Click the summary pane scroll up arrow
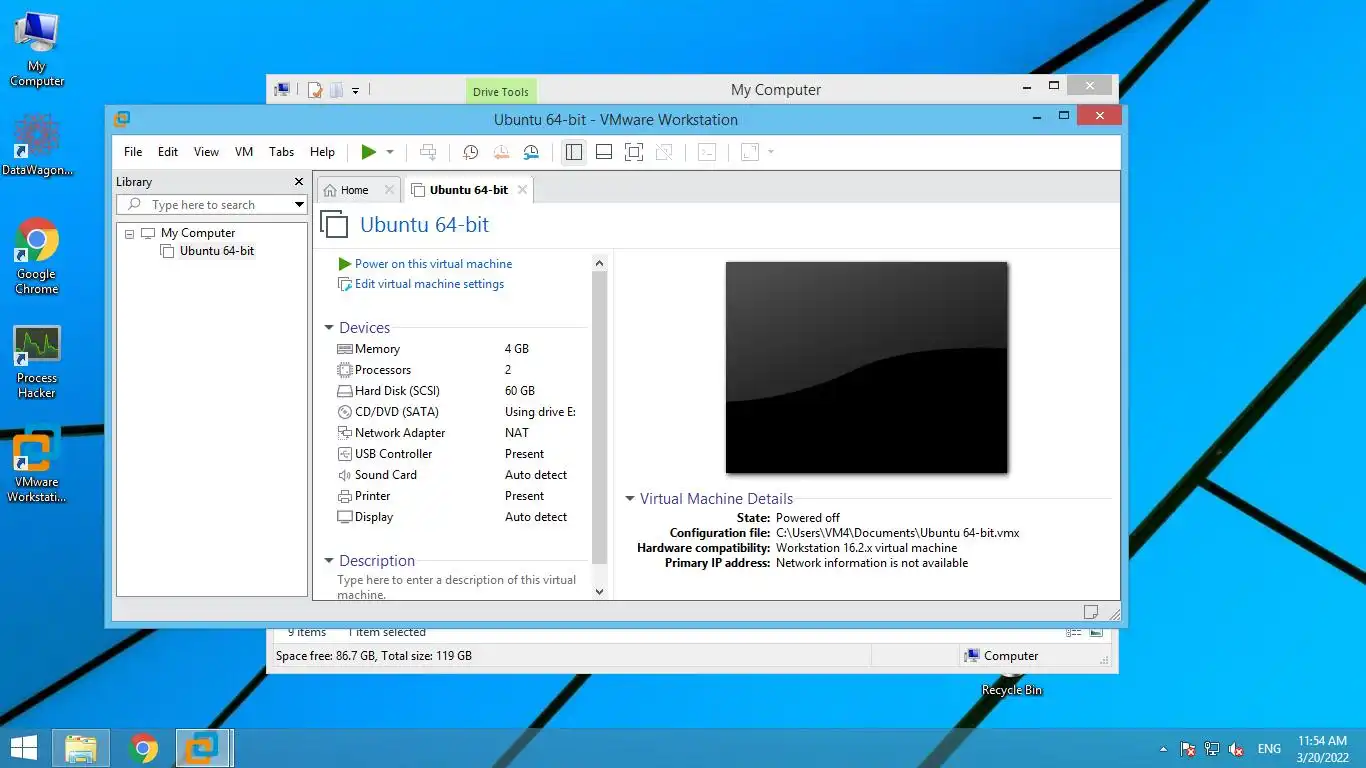Image resolution: width=1366 pixels, height=768 pixels. click(600, 263)
